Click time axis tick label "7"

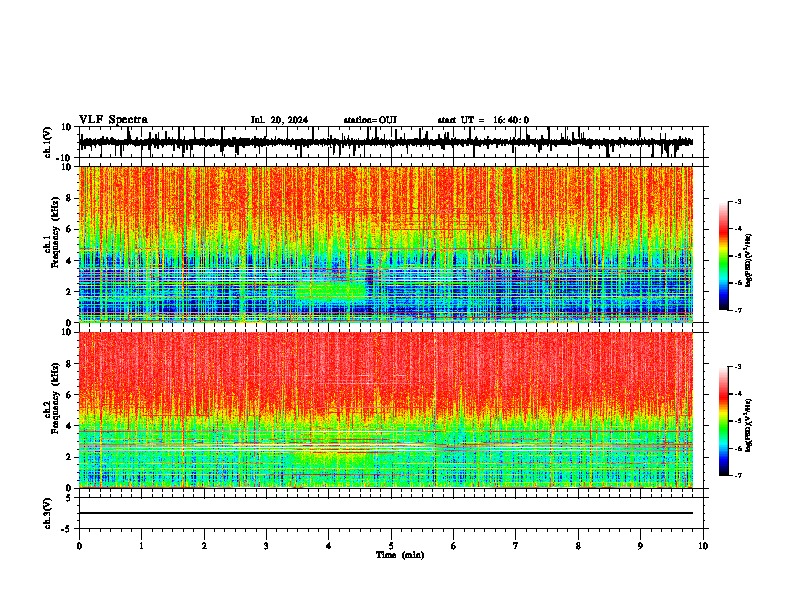pos(516,546)
